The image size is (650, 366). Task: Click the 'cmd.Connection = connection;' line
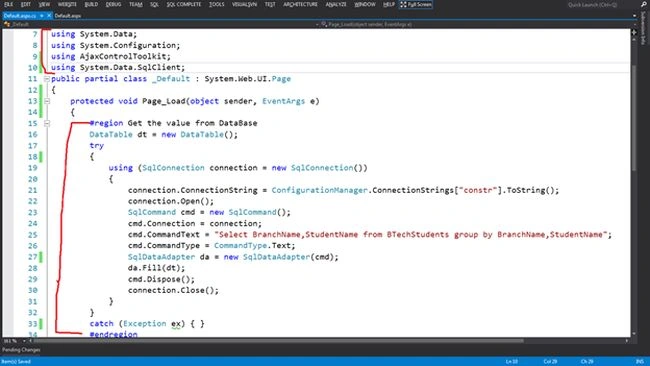pyautogui.click(x=195, y=223)
